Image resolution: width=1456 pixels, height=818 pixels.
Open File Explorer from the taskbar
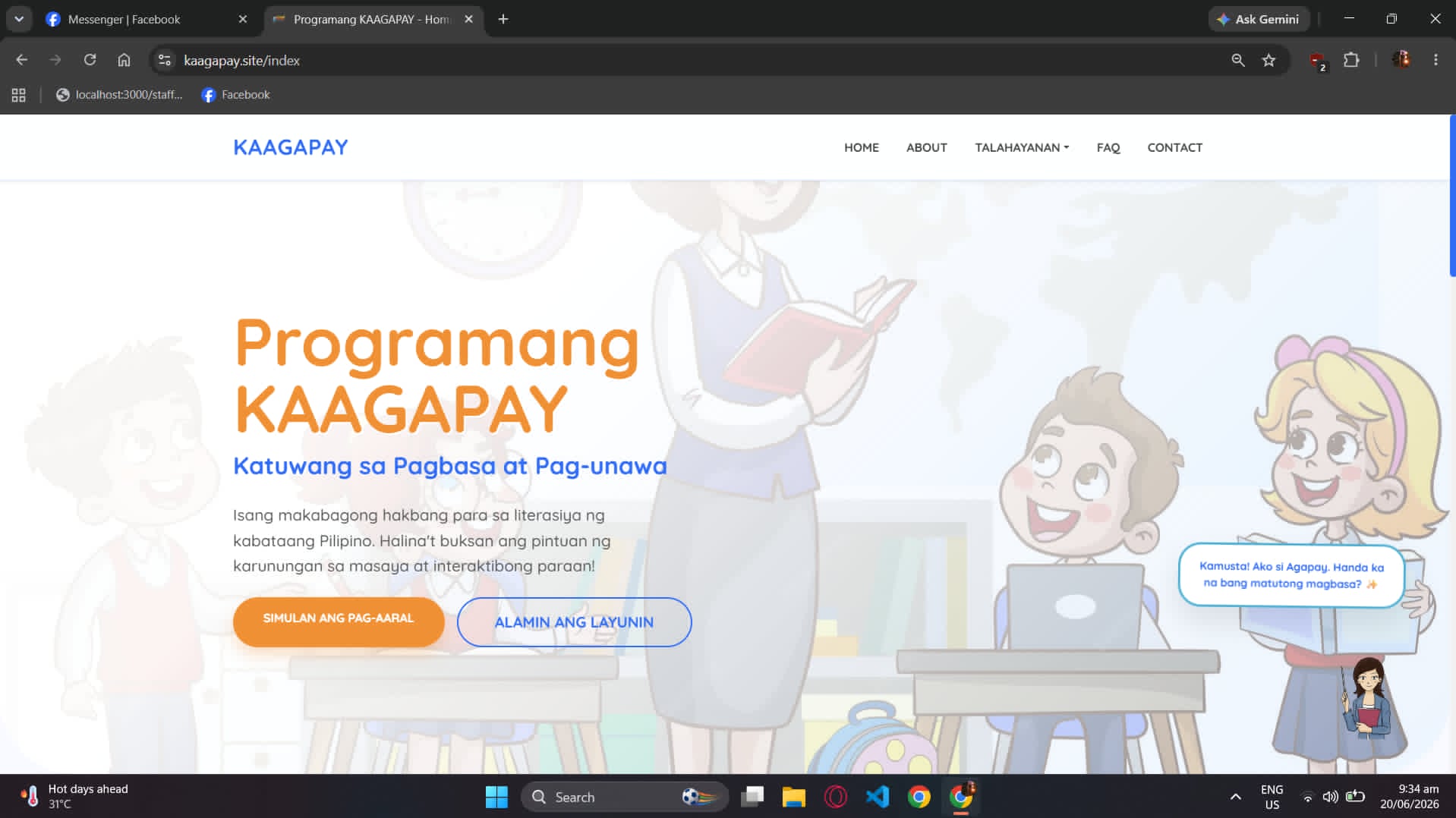pyautogui.click(x=793, y=797)
